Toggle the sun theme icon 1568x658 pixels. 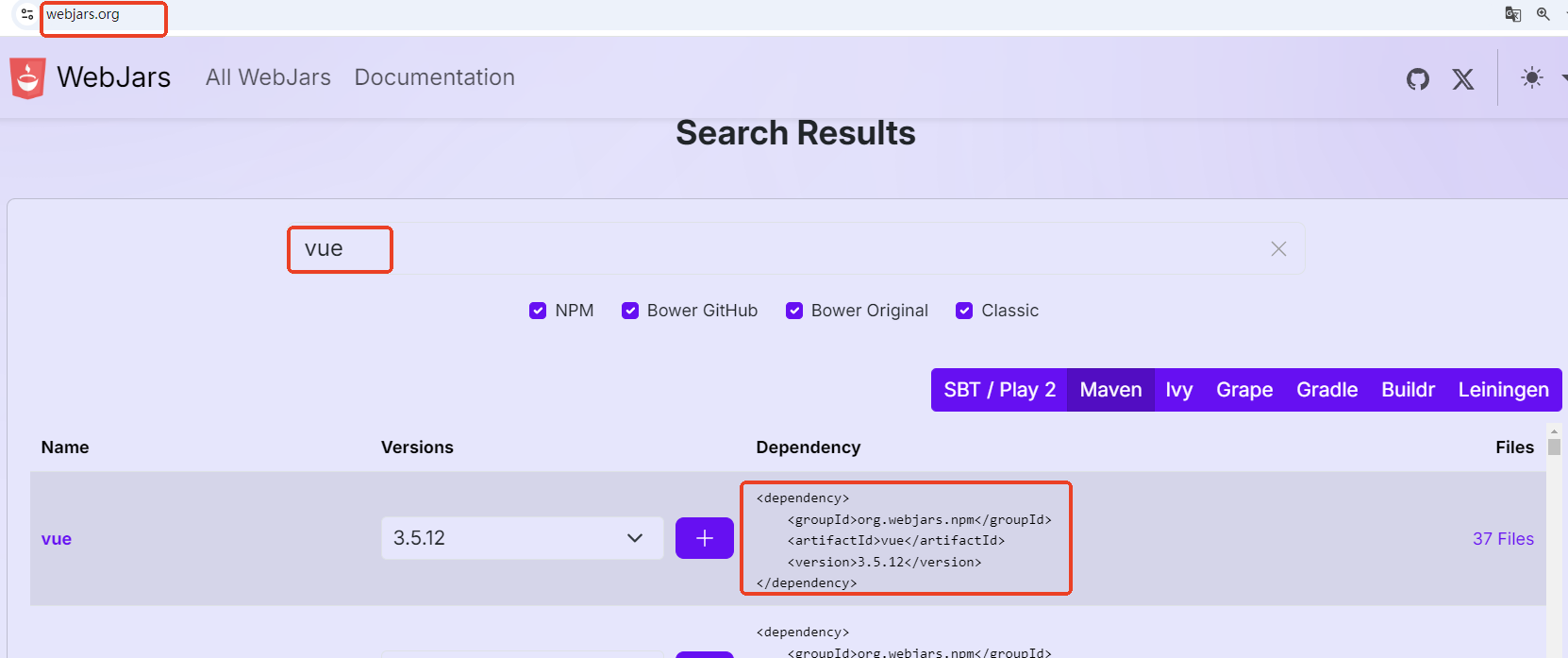tap(1531, 78)
